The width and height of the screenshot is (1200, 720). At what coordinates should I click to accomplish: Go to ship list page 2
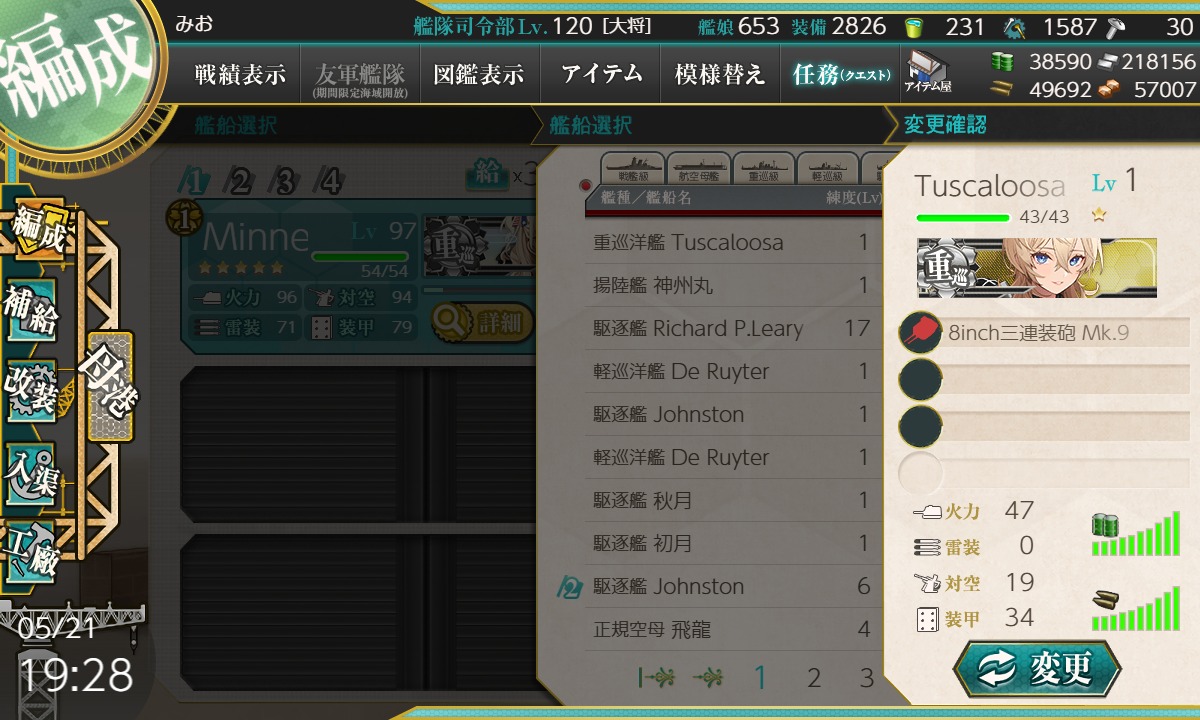814,678
